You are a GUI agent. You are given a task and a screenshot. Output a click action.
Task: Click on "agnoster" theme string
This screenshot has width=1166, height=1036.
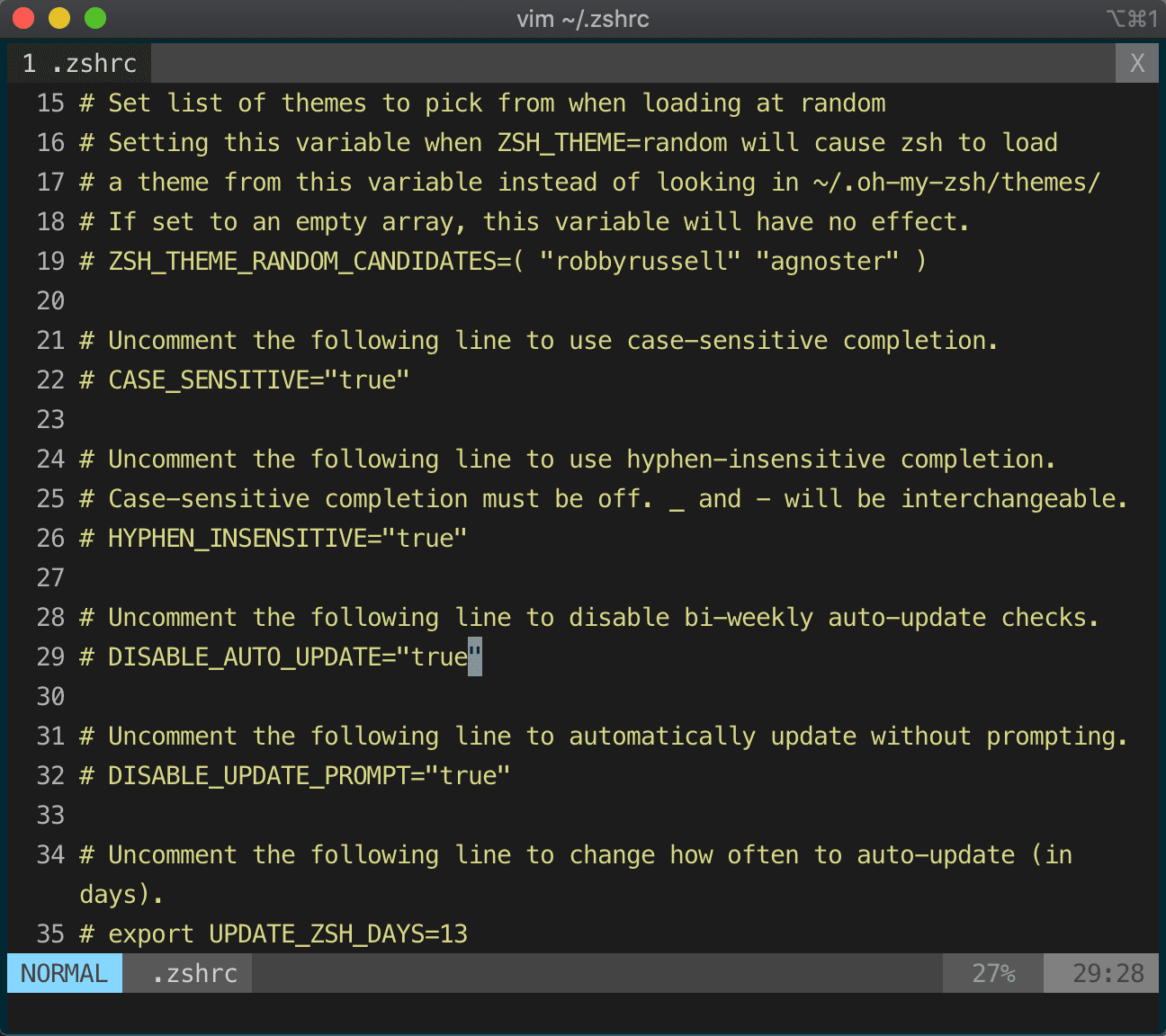click(x=827, y=261)
